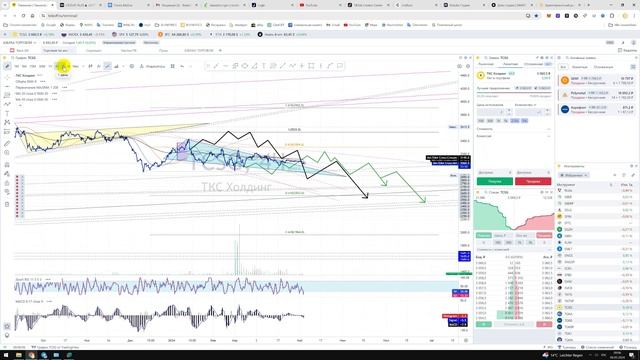Show Лимитные active orders tab
This screenshot has height=360, width=640.
(579, 67)
